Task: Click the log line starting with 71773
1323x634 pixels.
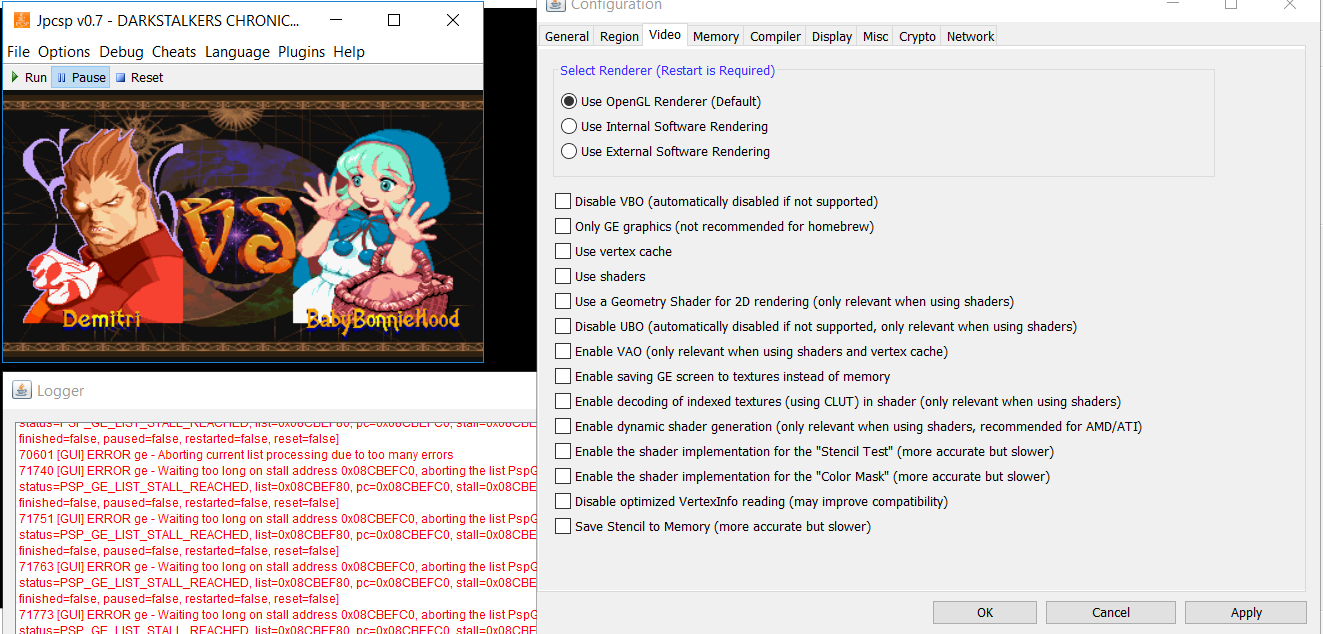Action: click(278, 614)
